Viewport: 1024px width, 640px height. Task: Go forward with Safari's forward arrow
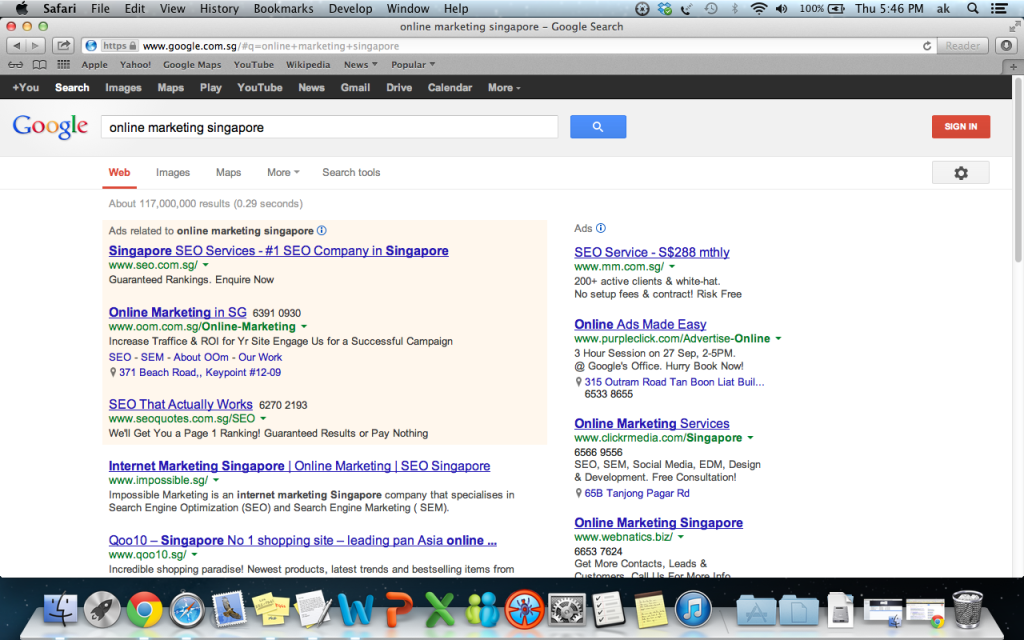(36, 46)
